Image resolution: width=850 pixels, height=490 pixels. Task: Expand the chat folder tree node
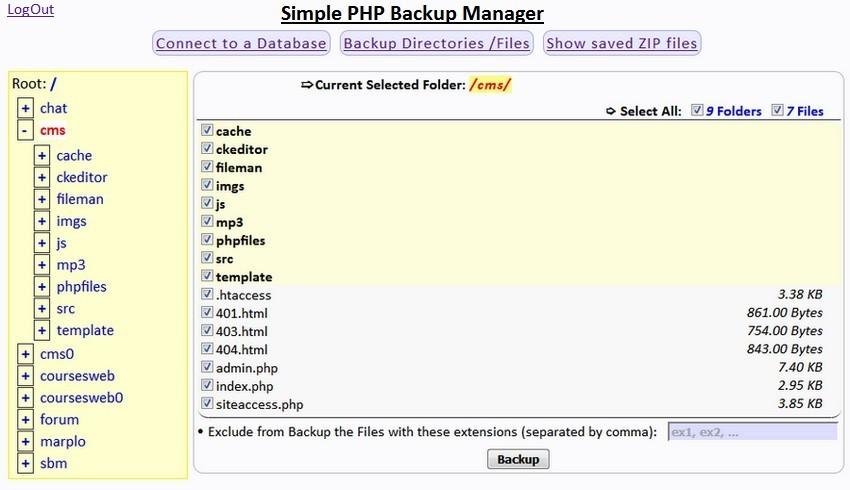25,108
